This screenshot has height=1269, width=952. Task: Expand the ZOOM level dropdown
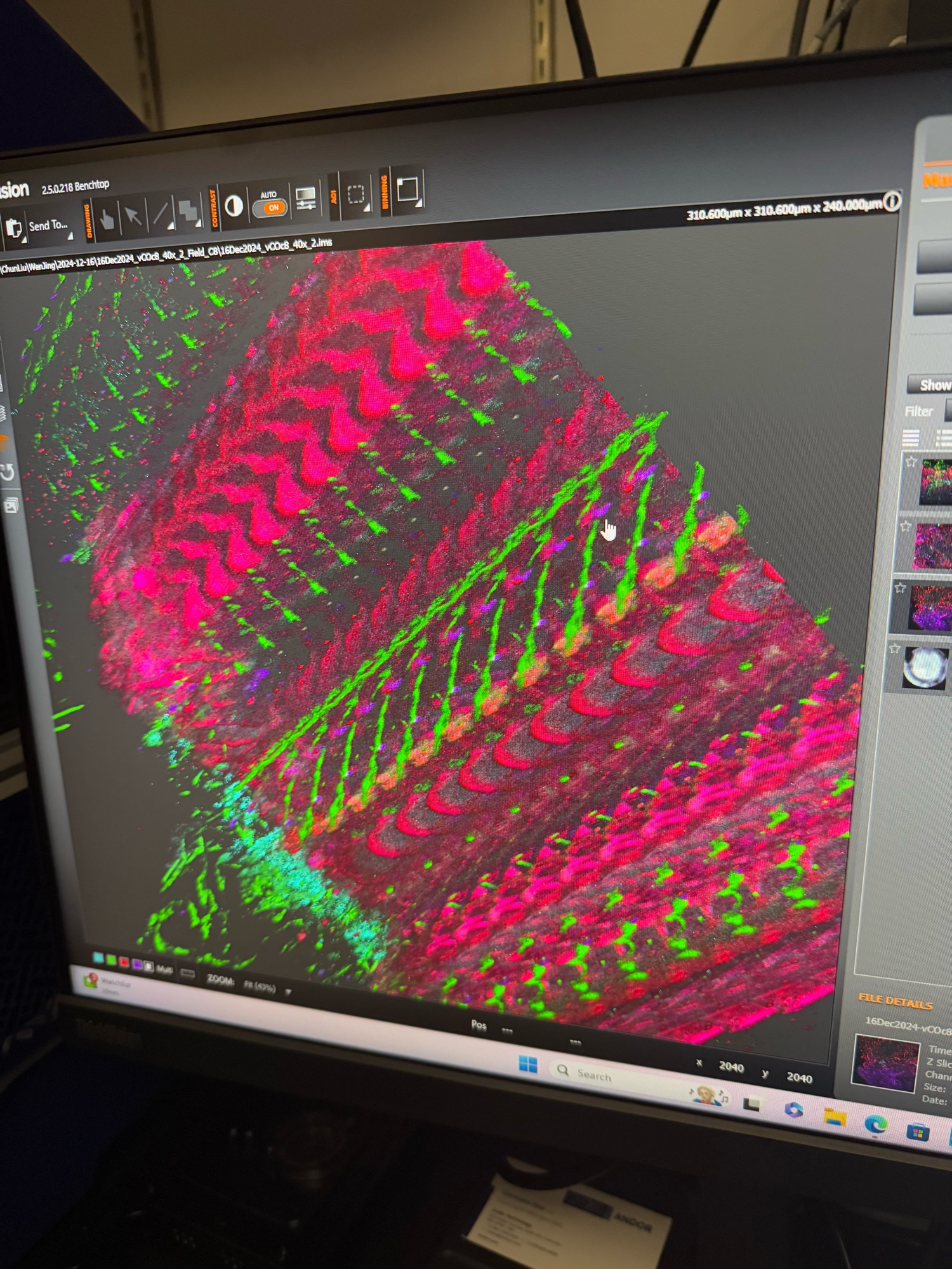288,992
